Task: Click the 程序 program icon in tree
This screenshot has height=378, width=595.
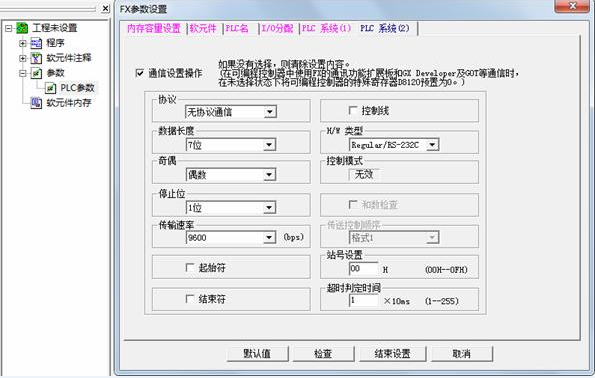Action: [x=36, y=43]
